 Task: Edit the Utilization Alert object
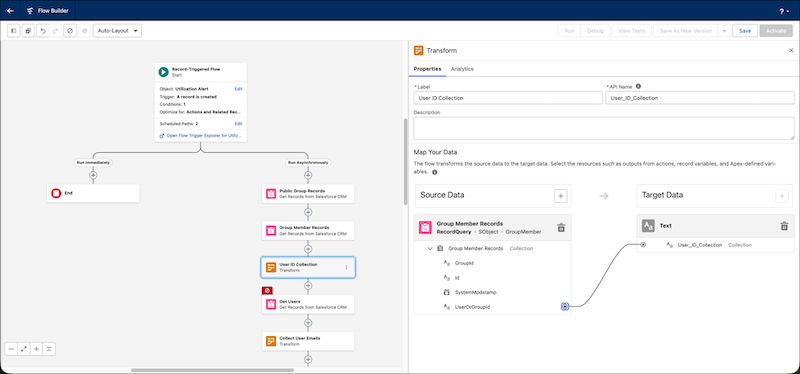[238, 89]
